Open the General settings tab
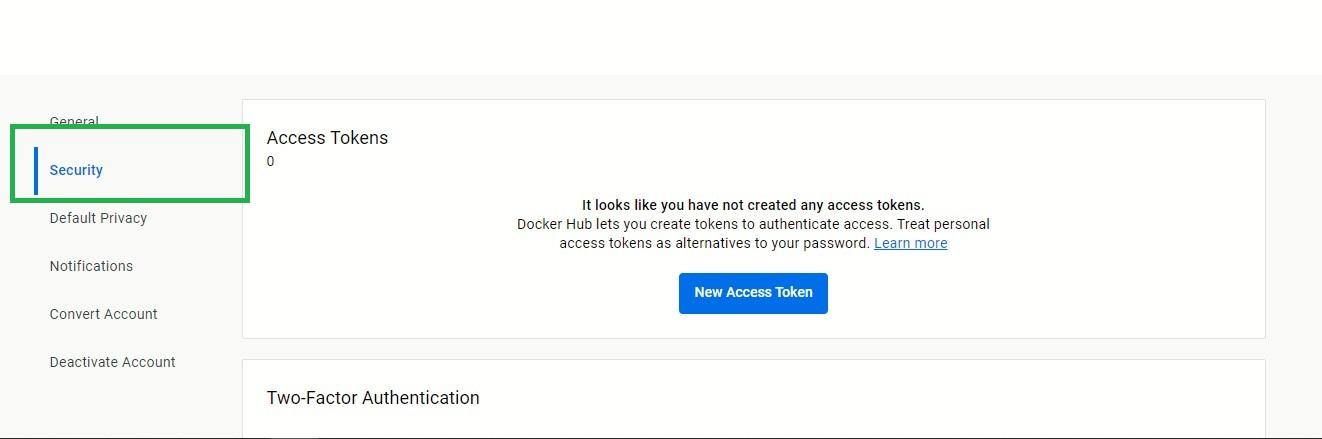1322x439 pixels. pyautogui.click(x=74, y=121)
